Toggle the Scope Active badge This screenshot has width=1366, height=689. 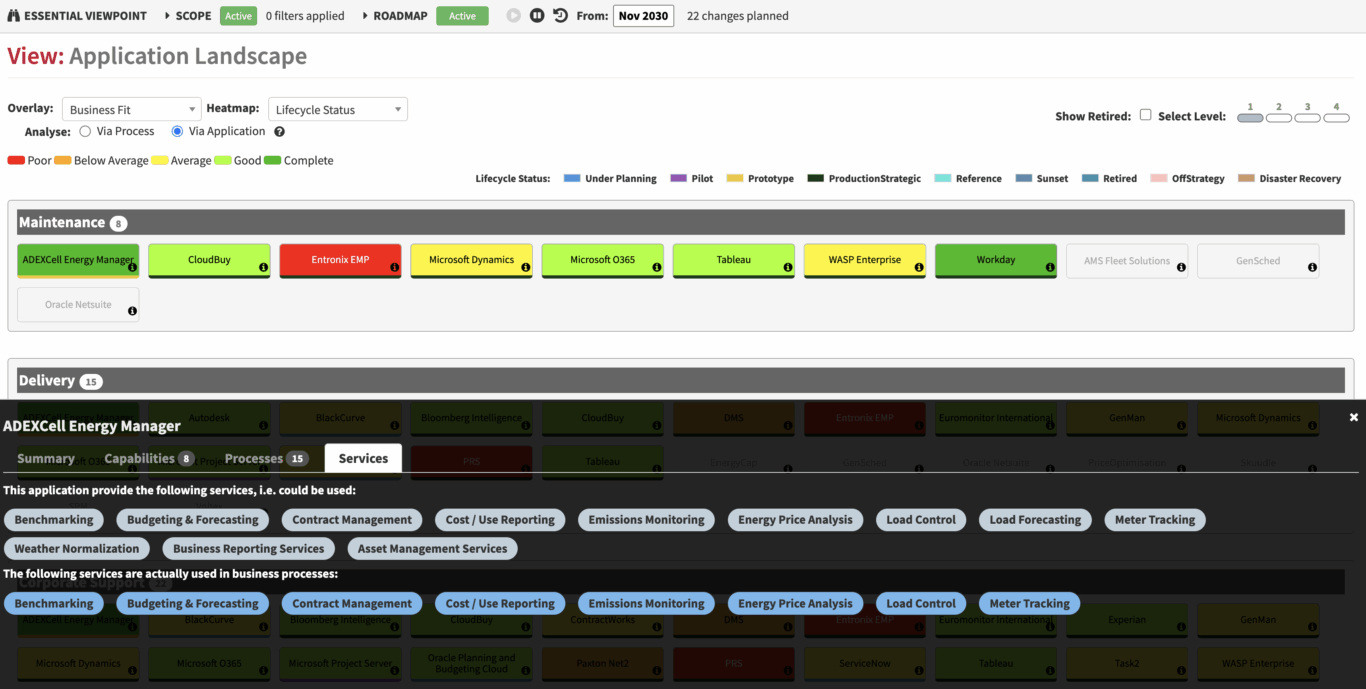click(238, 16)
